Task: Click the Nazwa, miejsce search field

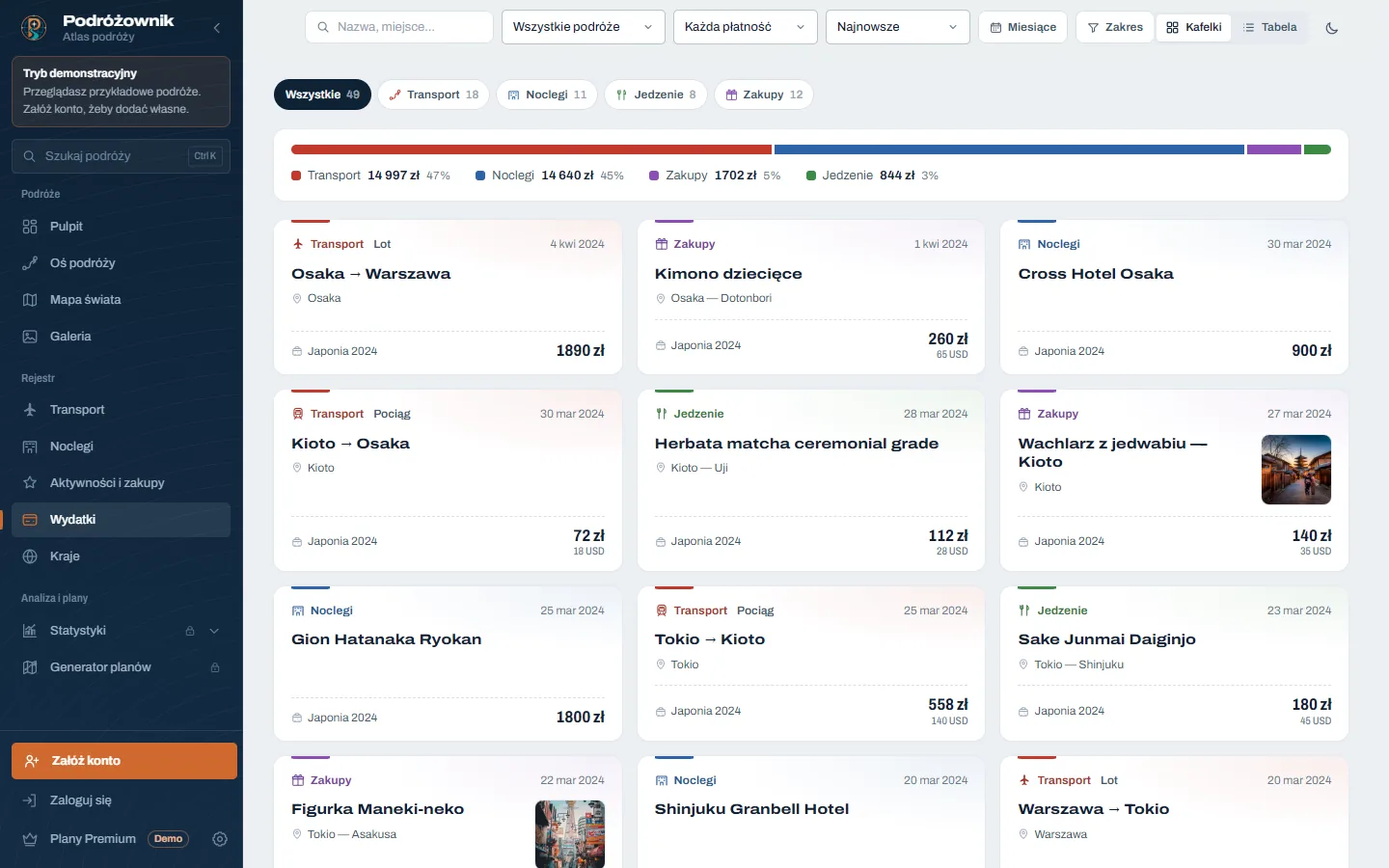Action: tap(399, 27)
